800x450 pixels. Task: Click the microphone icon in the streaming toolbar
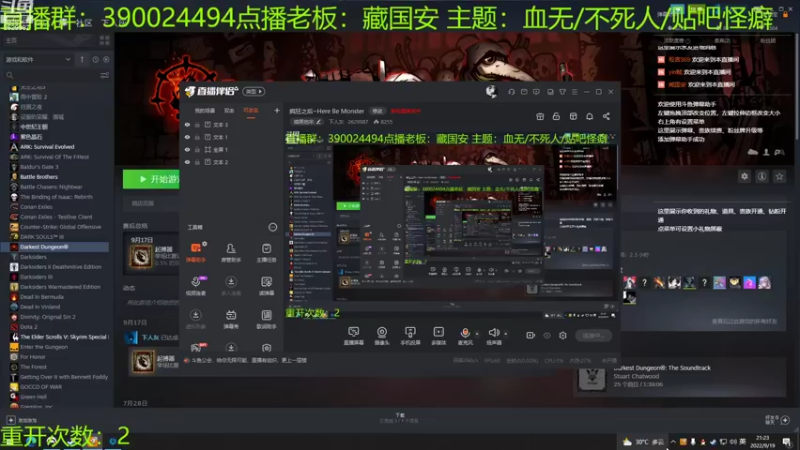click(x=465, y=333)
